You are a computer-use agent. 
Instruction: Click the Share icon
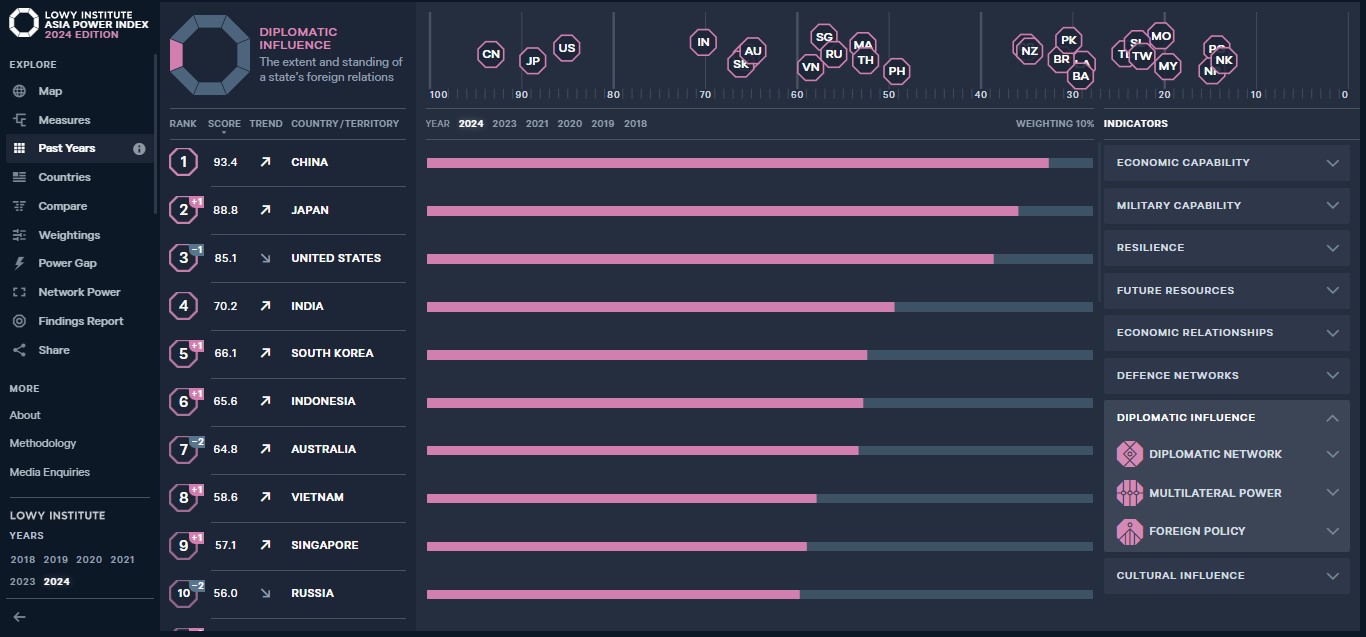pyautogui.click(x=19, y=350)
